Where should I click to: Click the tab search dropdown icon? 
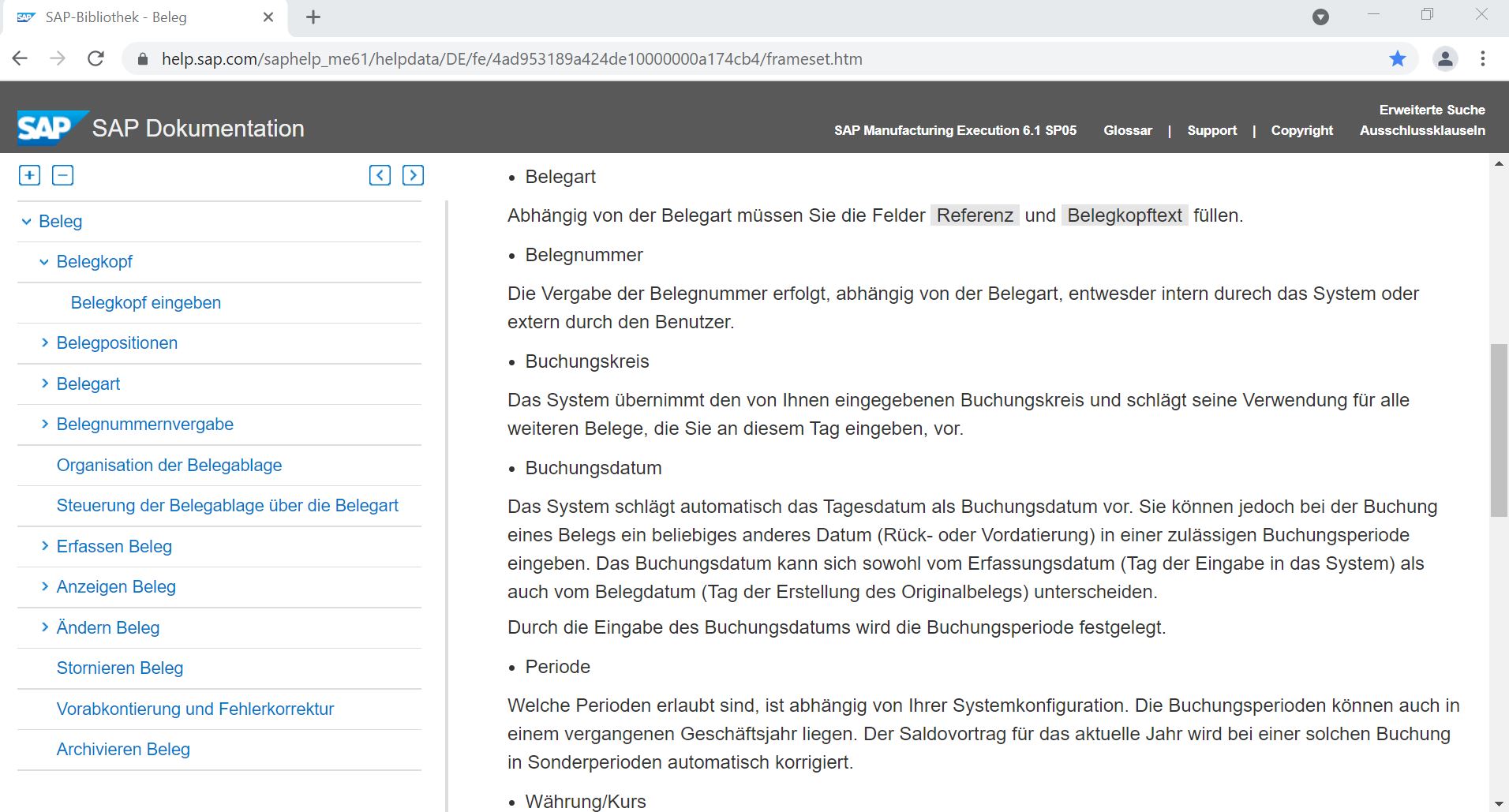tap(1320, 17)
